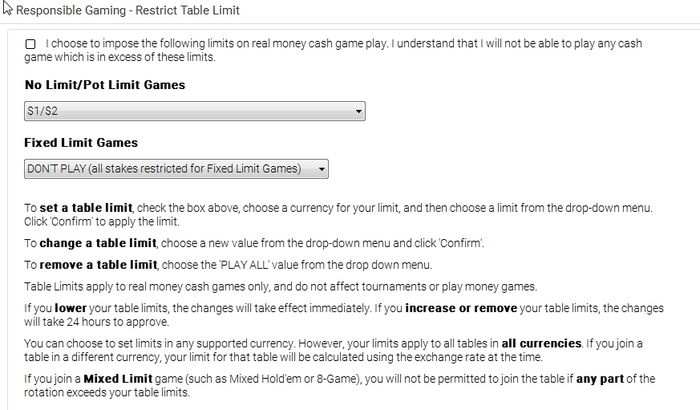Click the 'Fixed Limit Games' heading
700x410 pixels.
coord(81,143)
